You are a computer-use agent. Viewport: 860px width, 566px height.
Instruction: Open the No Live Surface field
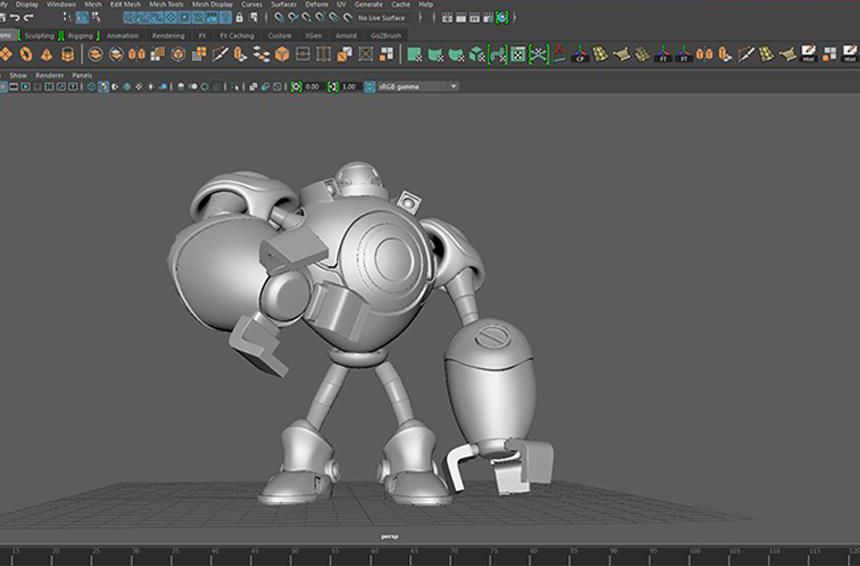[x=381, y=18]
